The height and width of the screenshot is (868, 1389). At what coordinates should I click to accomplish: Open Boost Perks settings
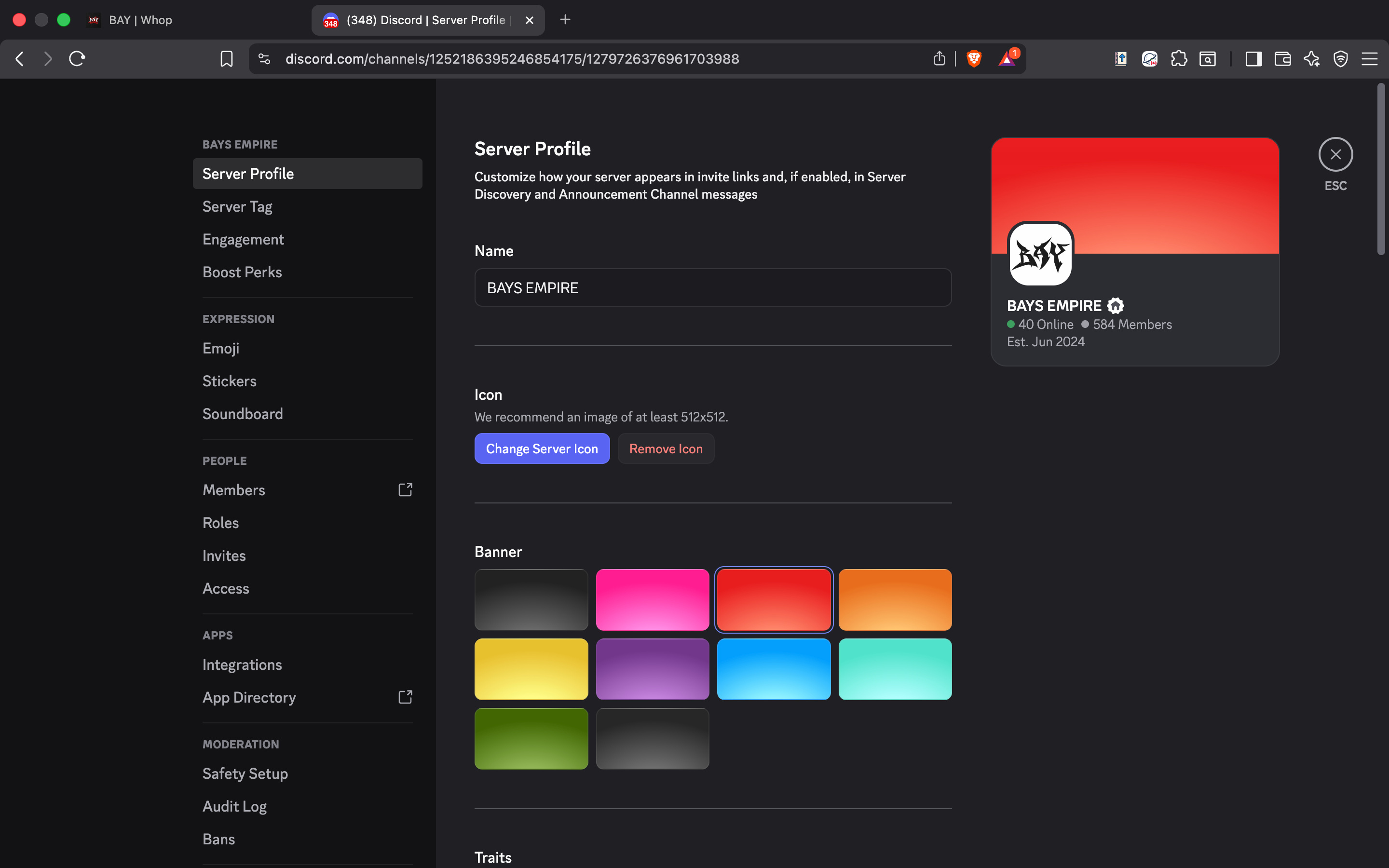tap(308, 271)
